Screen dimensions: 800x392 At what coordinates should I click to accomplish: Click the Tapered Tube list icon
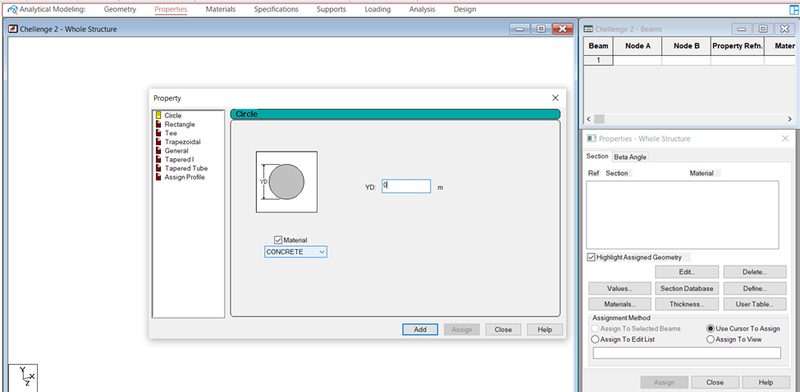(x=159, y=168)
